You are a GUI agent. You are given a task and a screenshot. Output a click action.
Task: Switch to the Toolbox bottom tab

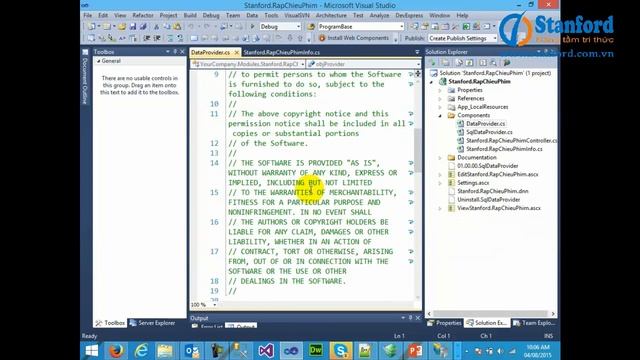pos(110,323)
